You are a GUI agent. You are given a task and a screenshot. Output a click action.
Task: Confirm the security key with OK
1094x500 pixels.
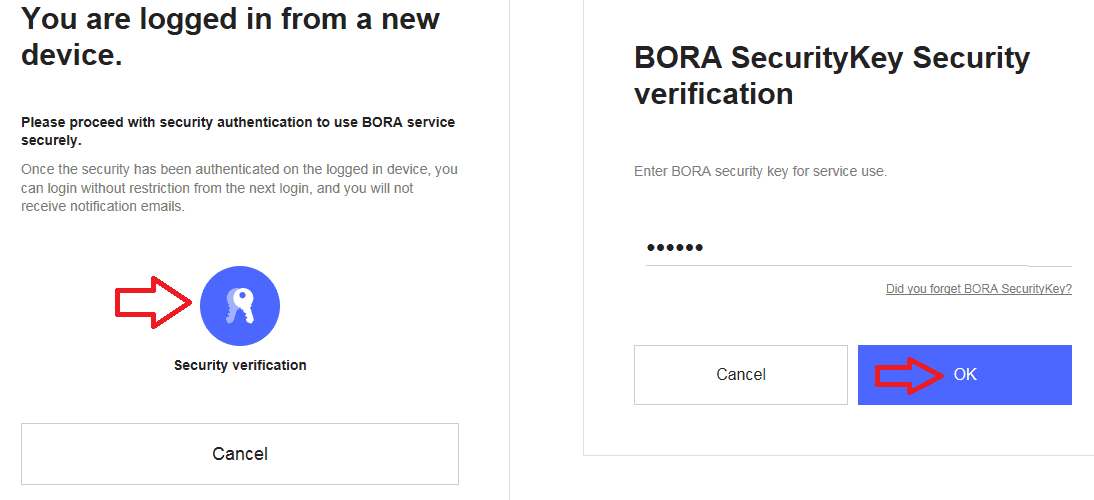coord(965,374)
